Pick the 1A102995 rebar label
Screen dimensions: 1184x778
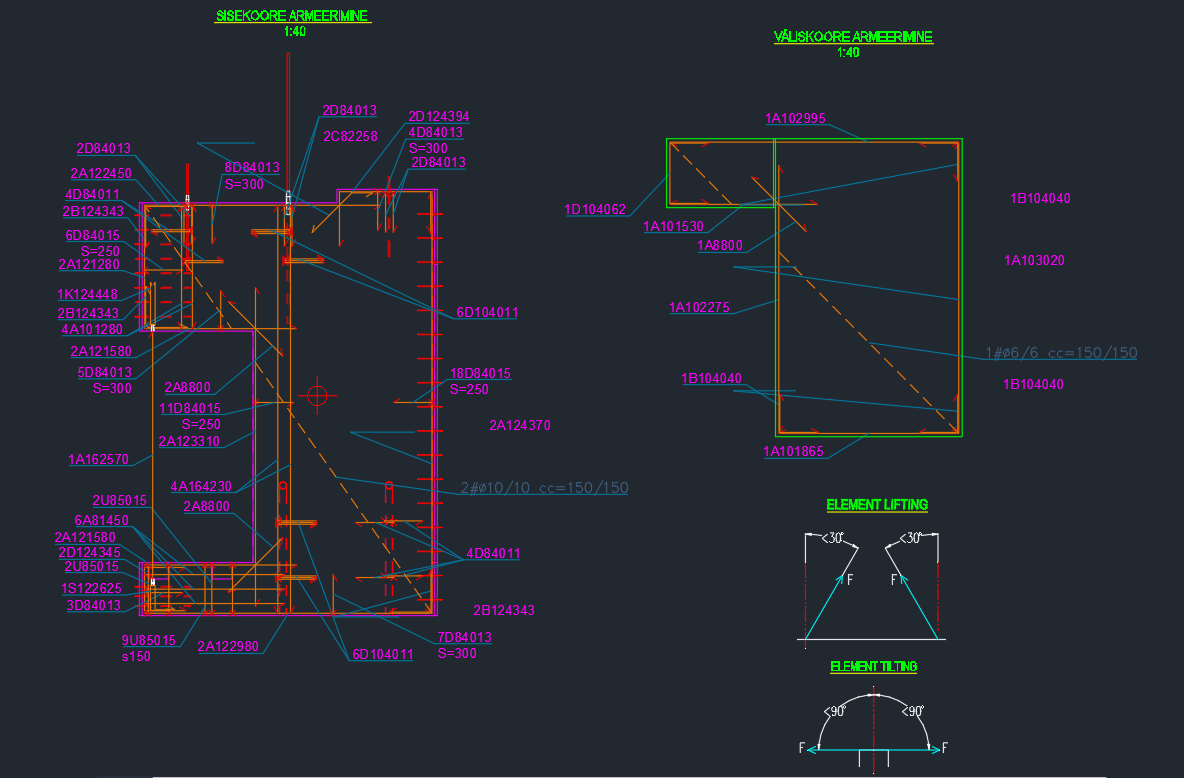[795, 119]
